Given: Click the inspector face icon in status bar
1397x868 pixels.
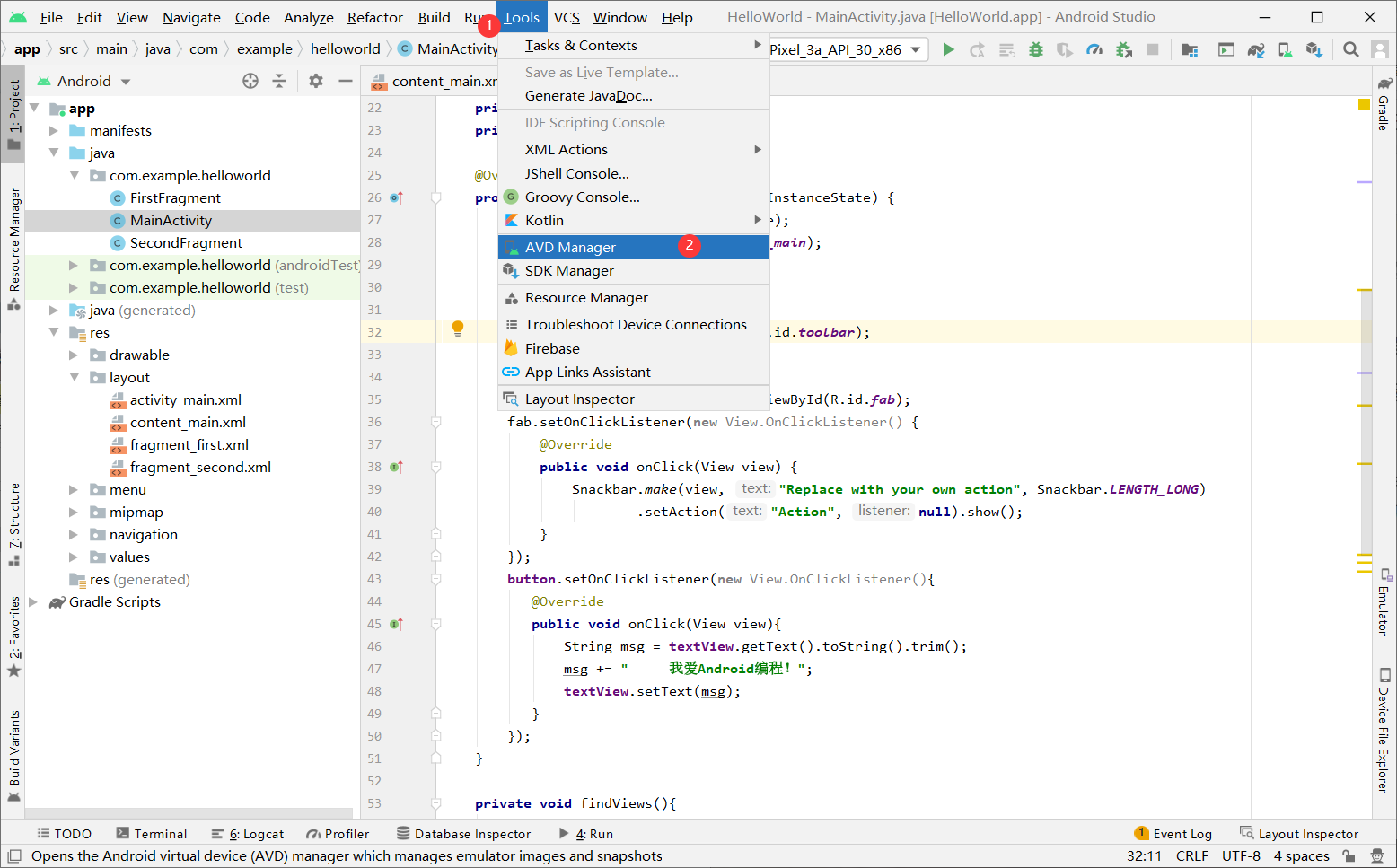Looking at the screenshot, I should point(1377,856).
